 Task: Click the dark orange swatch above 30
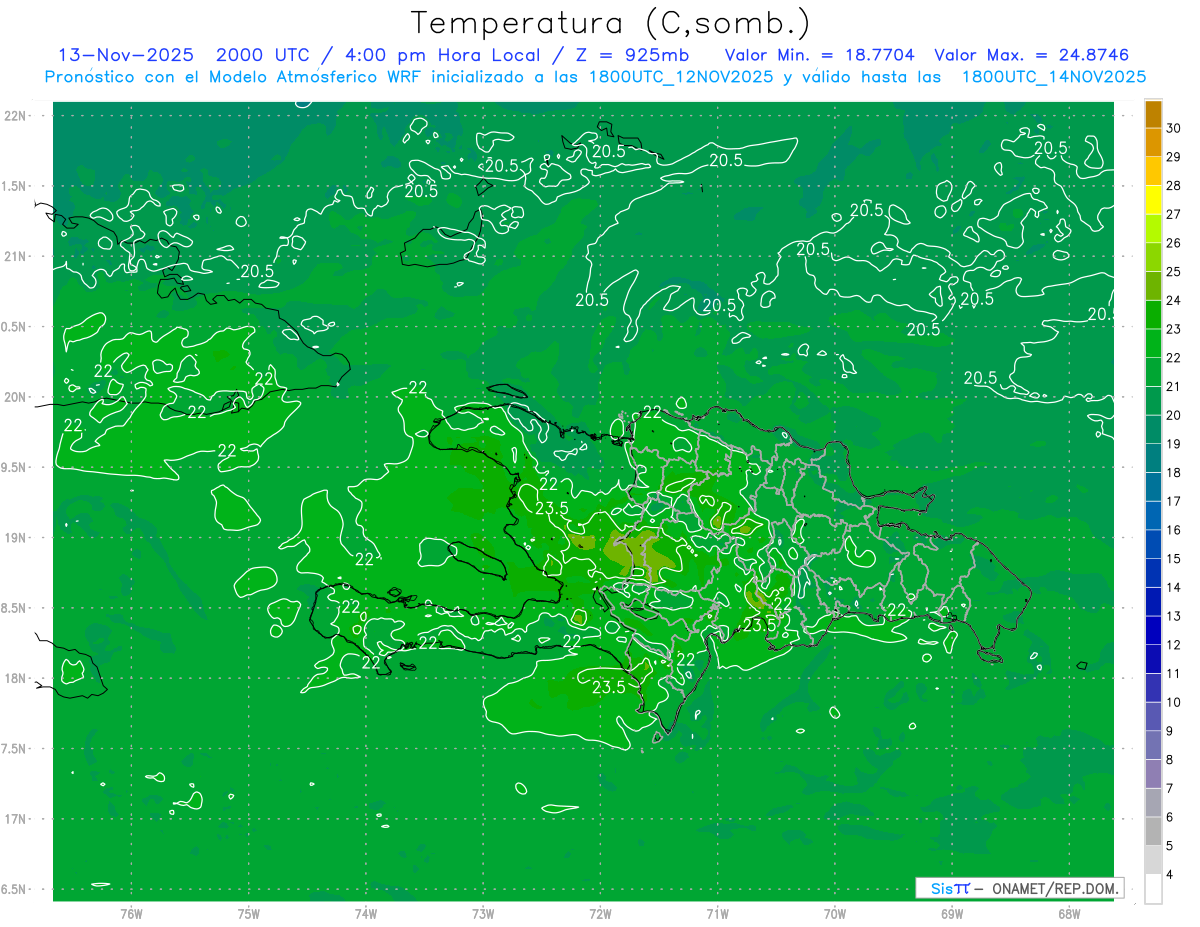point(1153,114)
